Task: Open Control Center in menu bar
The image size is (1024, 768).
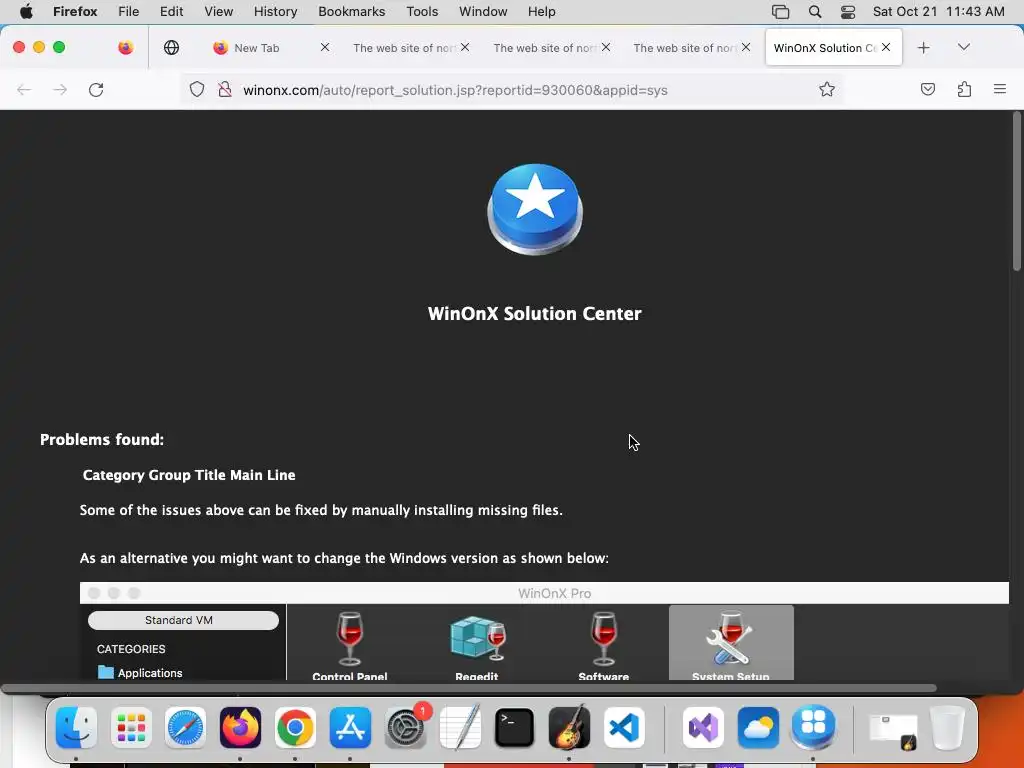Action: (848, 11)
